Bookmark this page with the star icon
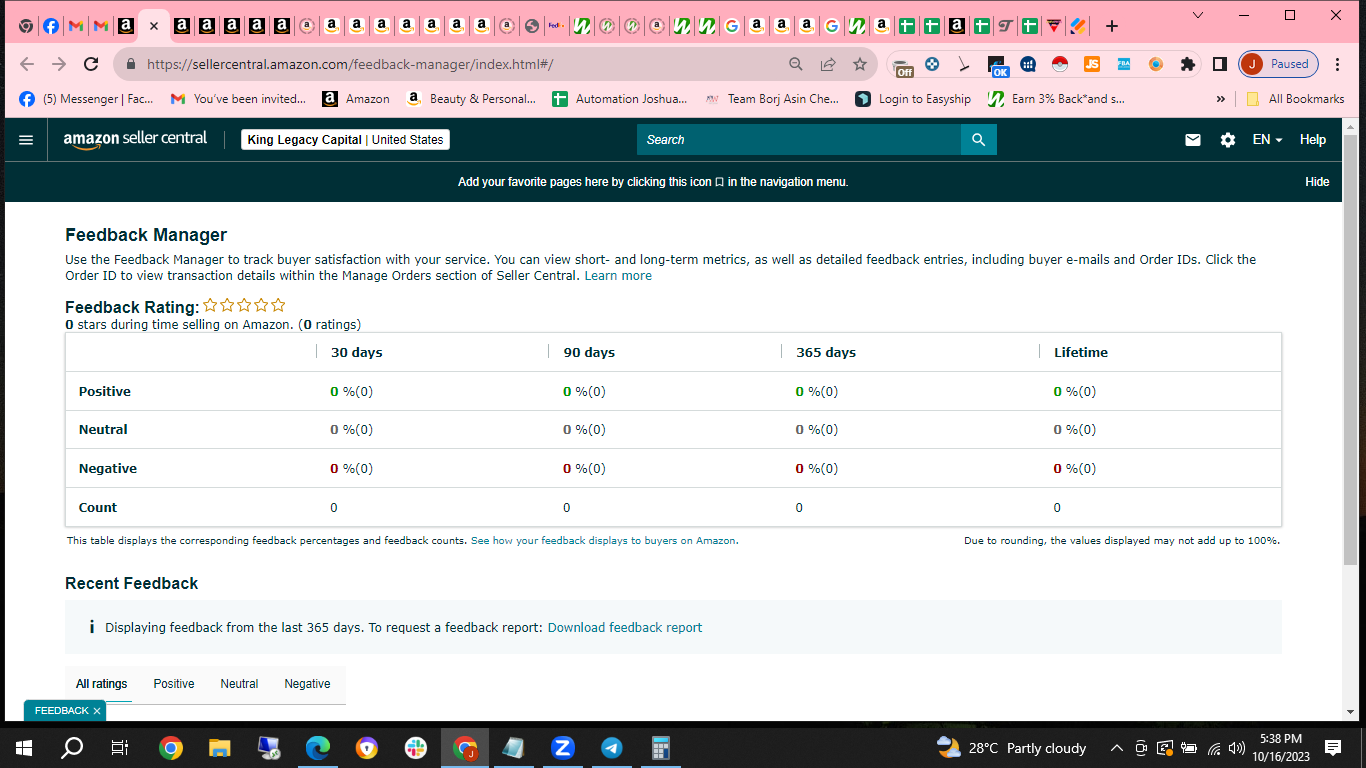This screenshot has height=768, width=1366. point(860,64)
